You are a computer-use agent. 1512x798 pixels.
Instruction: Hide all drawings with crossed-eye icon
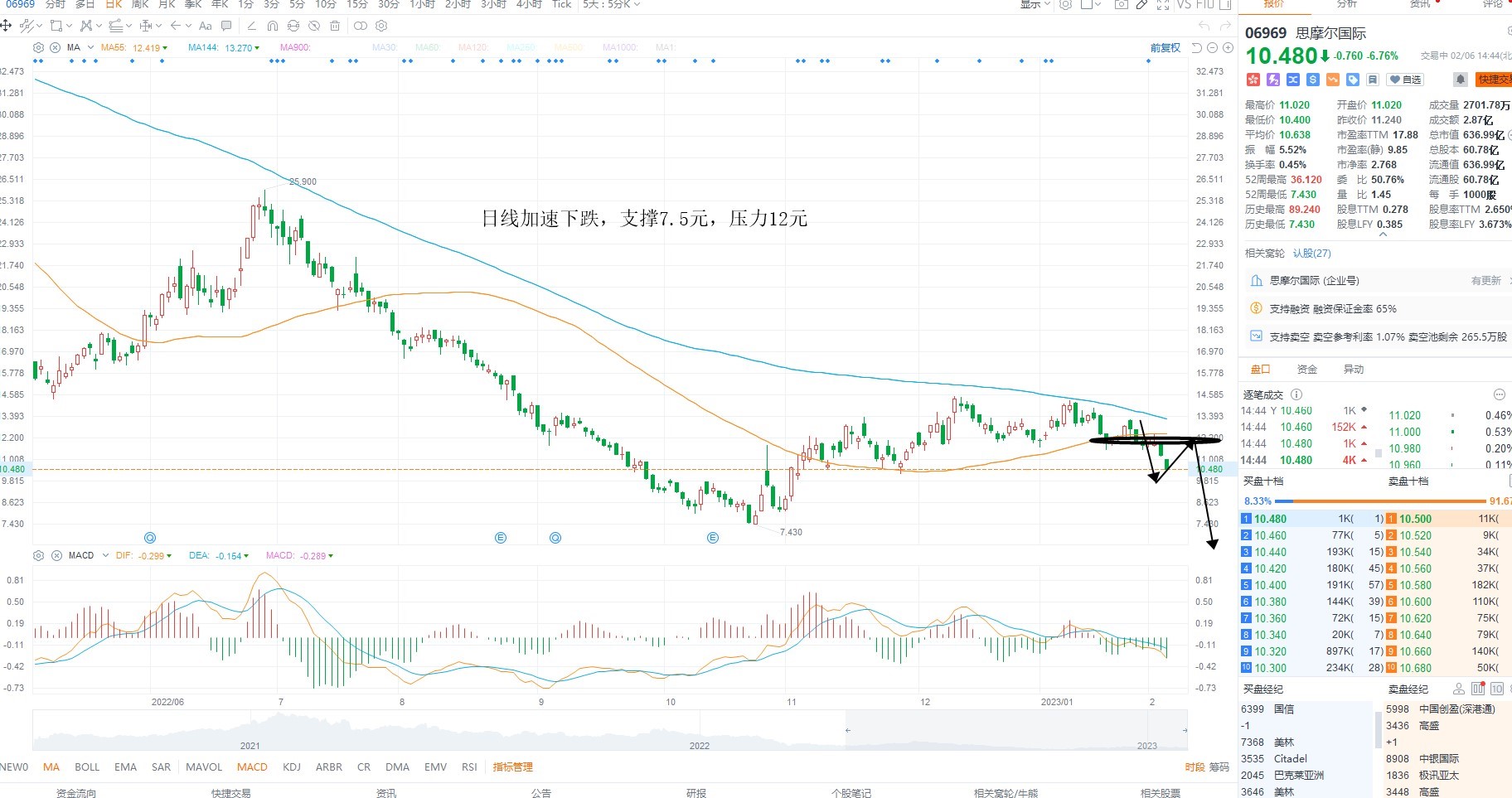click(314, 26)
